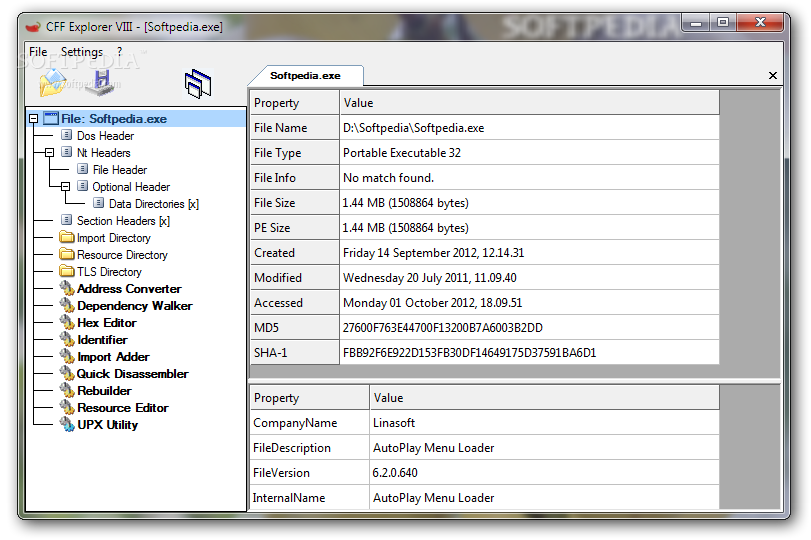Click the multiple windows toolbar icon
Screen dimensions: 811x540
click(198, 83)
